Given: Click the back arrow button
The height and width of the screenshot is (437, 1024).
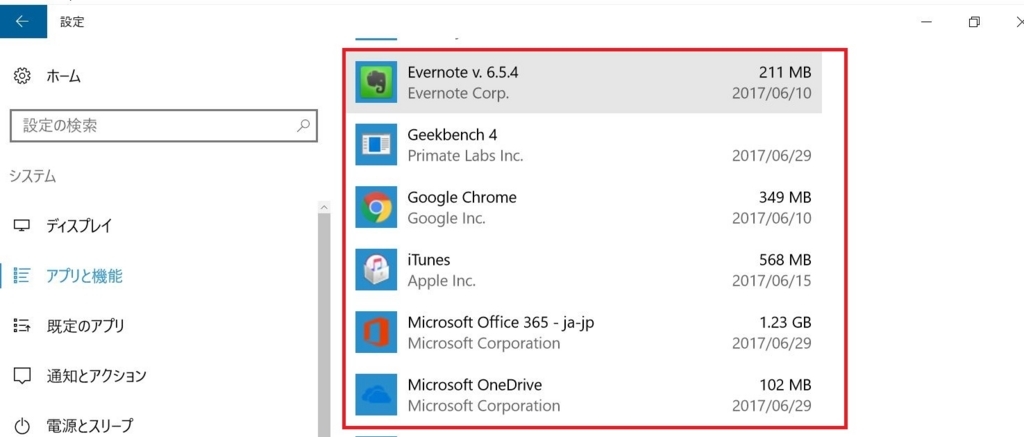Looking at the screenshot, I should click(23, 22).
